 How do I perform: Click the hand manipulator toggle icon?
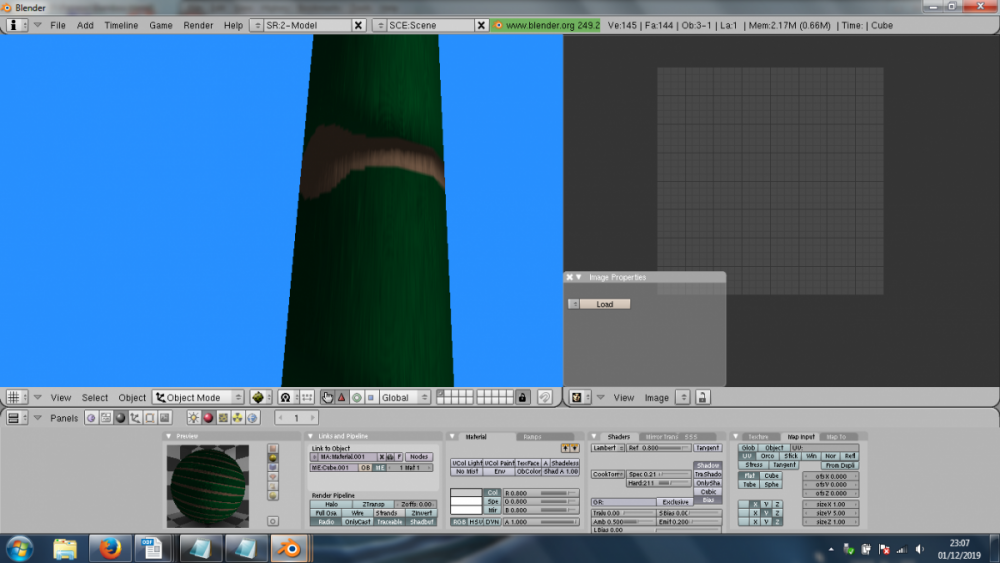pyautogui.click(x=327, y=397)
